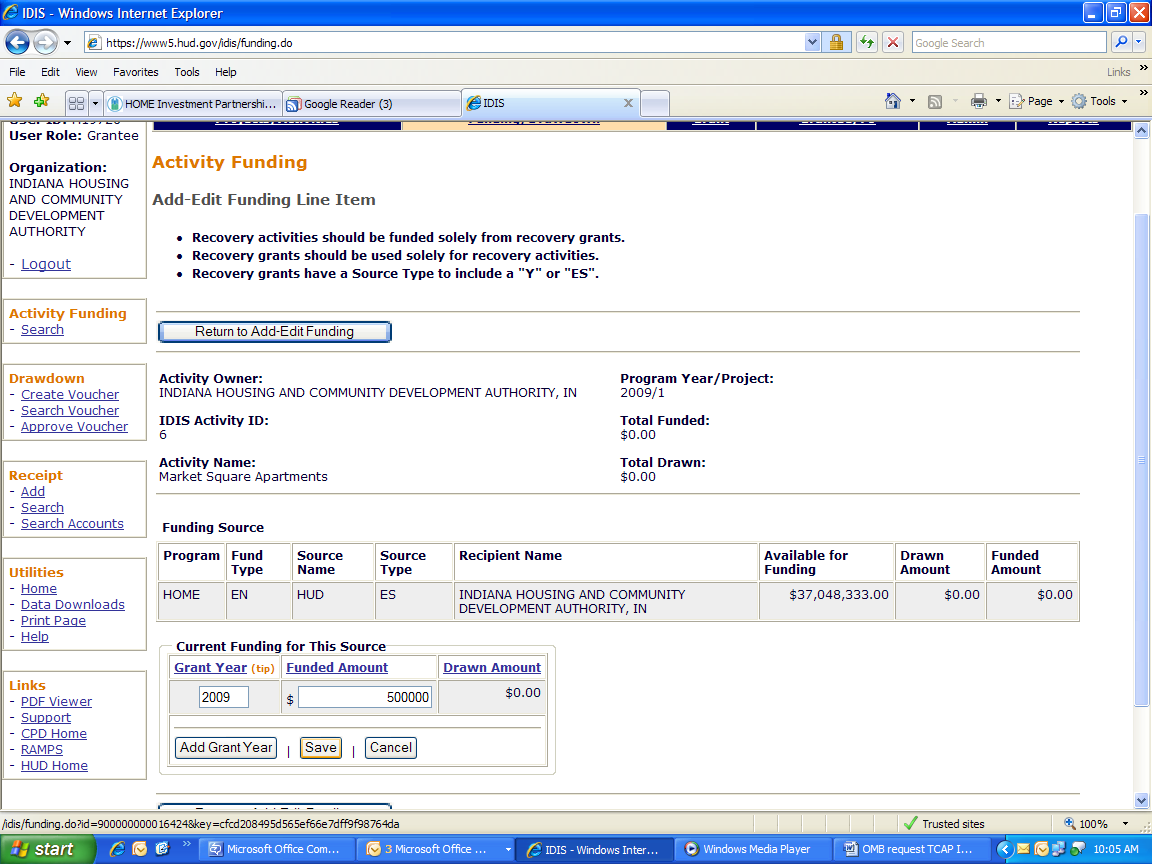Viewport: 1152px width, 864px height.
Task: Open the Edit menu
Action: point(50,72)
